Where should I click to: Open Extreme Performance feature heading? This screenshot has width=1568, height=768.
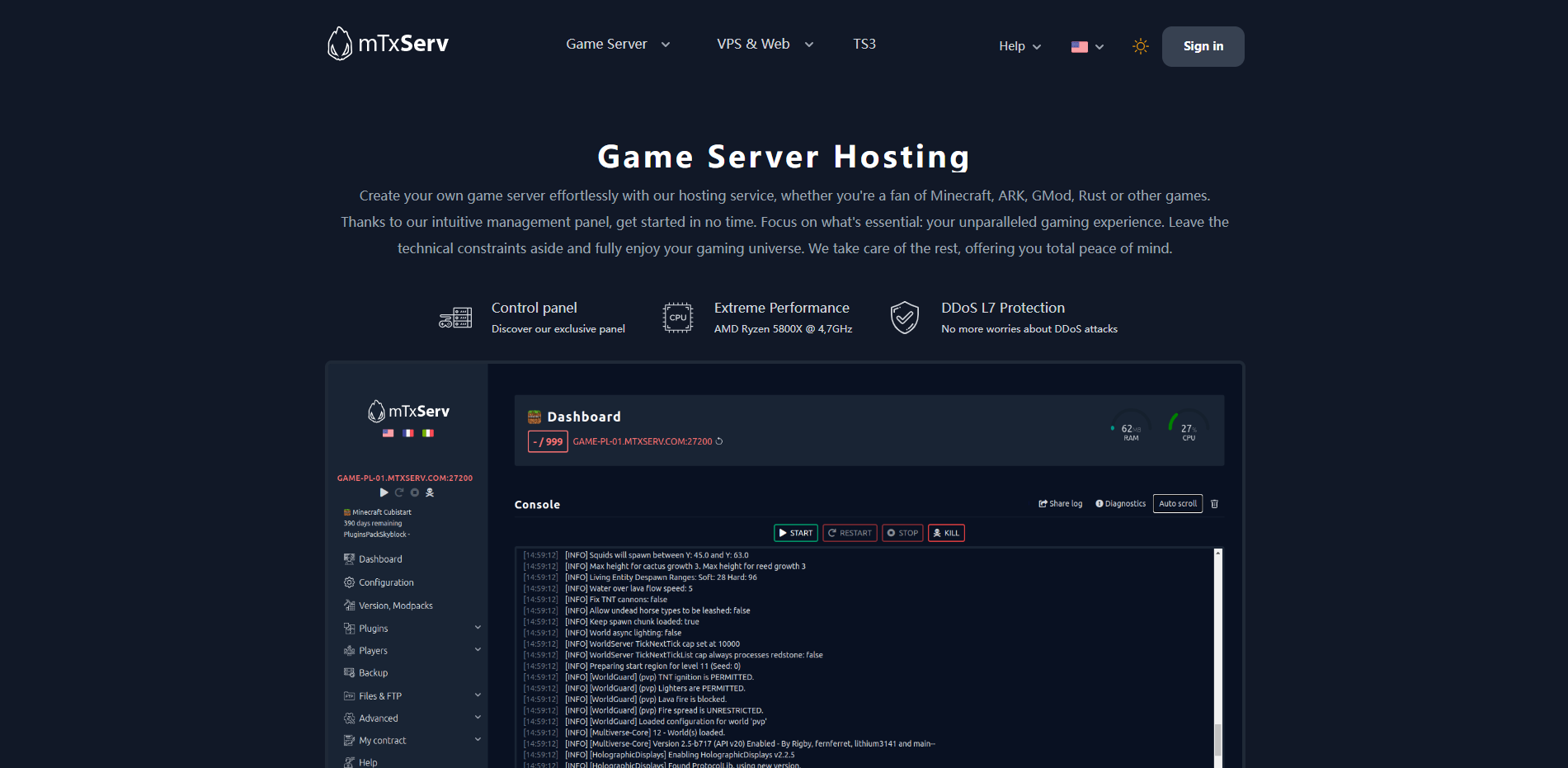coord(782,308)
